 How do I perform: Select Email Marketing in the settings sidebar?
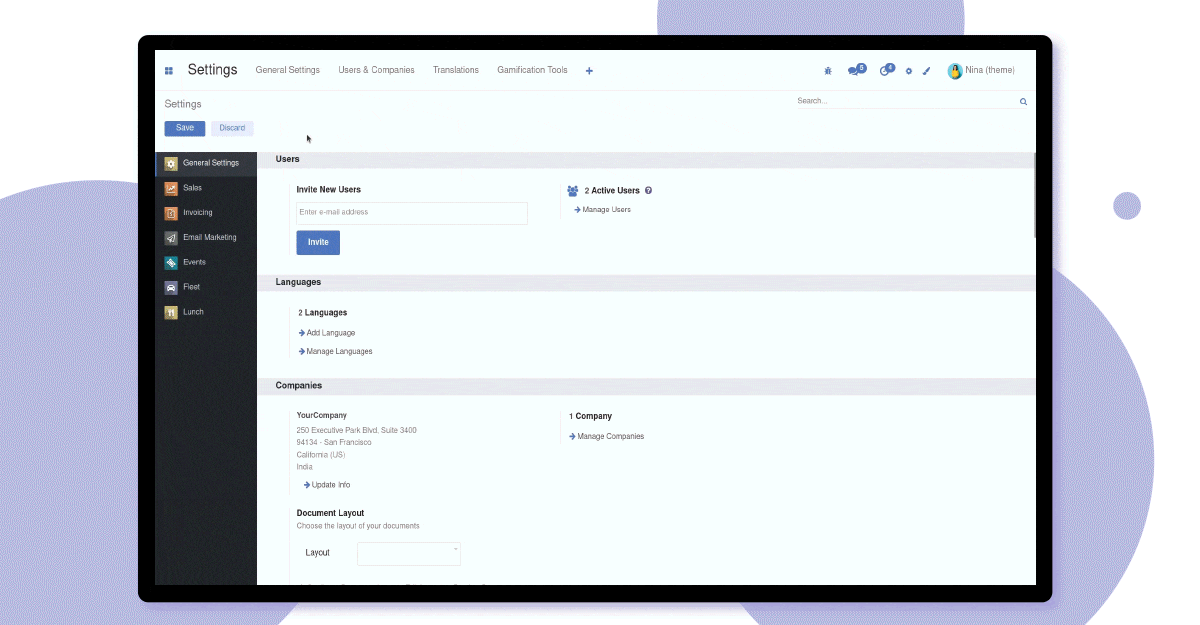point(210,238)
